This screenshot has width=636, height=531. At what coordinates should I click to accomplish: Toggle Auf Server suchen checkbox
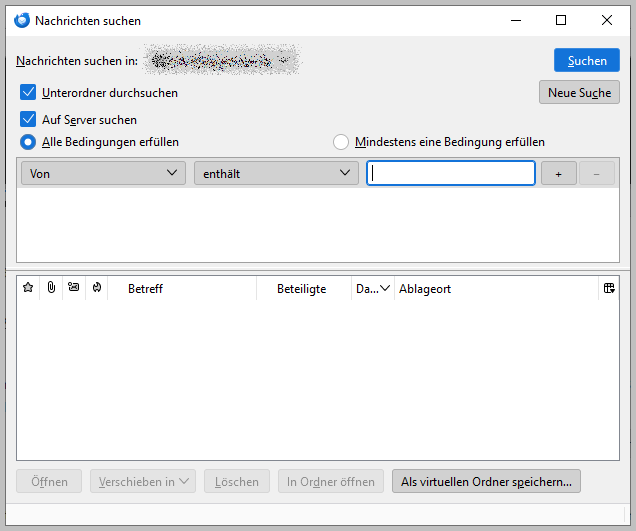tap(28, 120)
